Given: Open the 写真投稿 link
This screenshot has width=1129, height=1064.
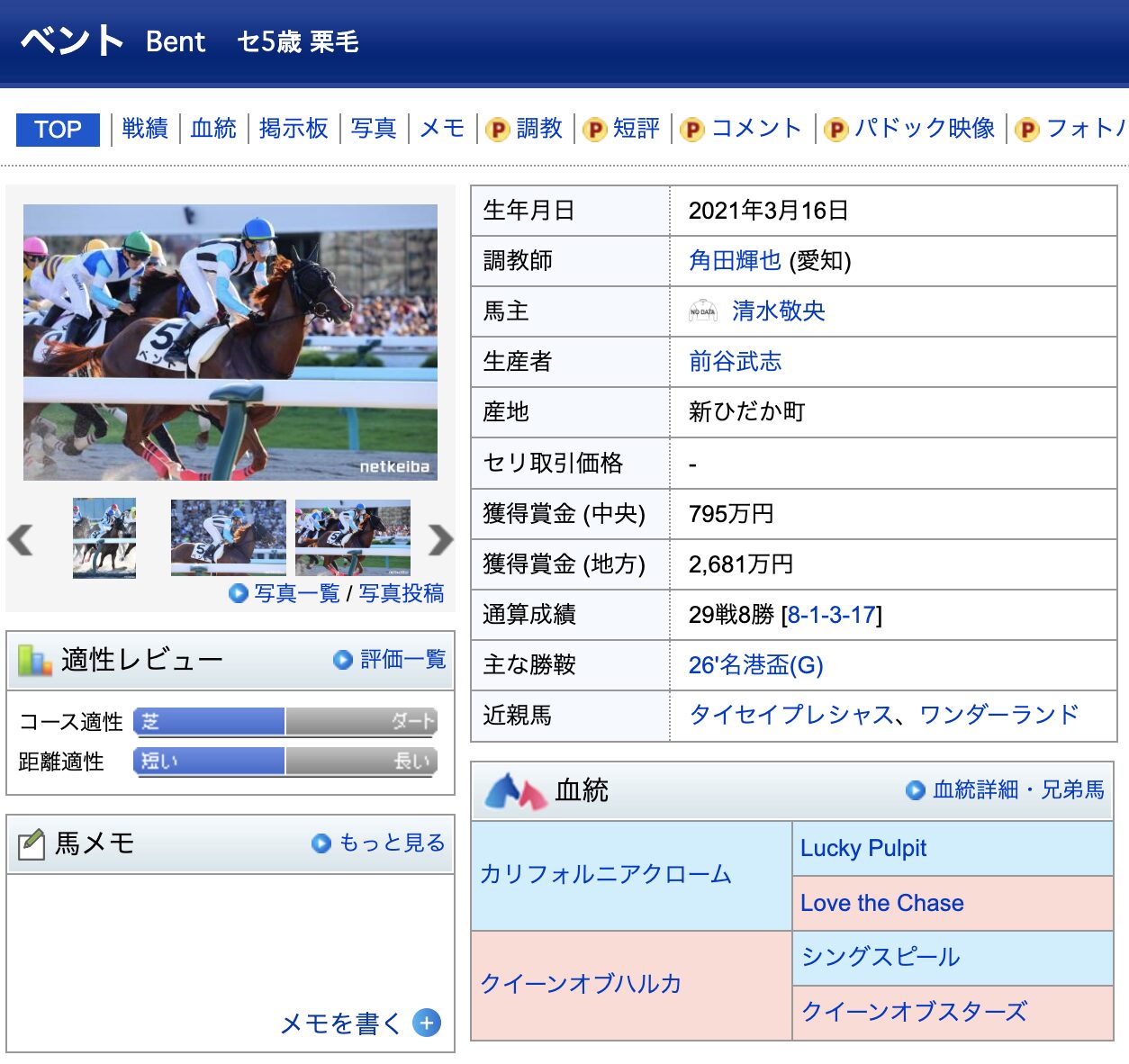Looking at the screenshot, I should (x=402, y=593).
